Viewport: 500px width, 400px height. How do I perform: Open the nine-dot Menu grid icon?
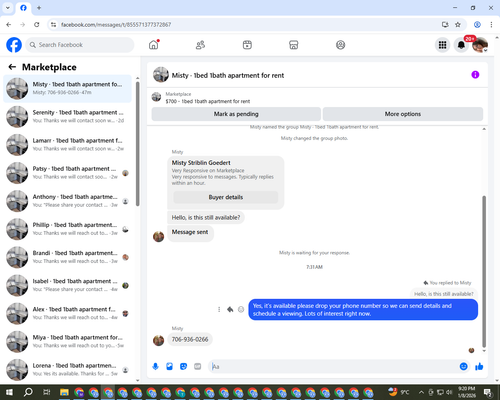point(442,45)
